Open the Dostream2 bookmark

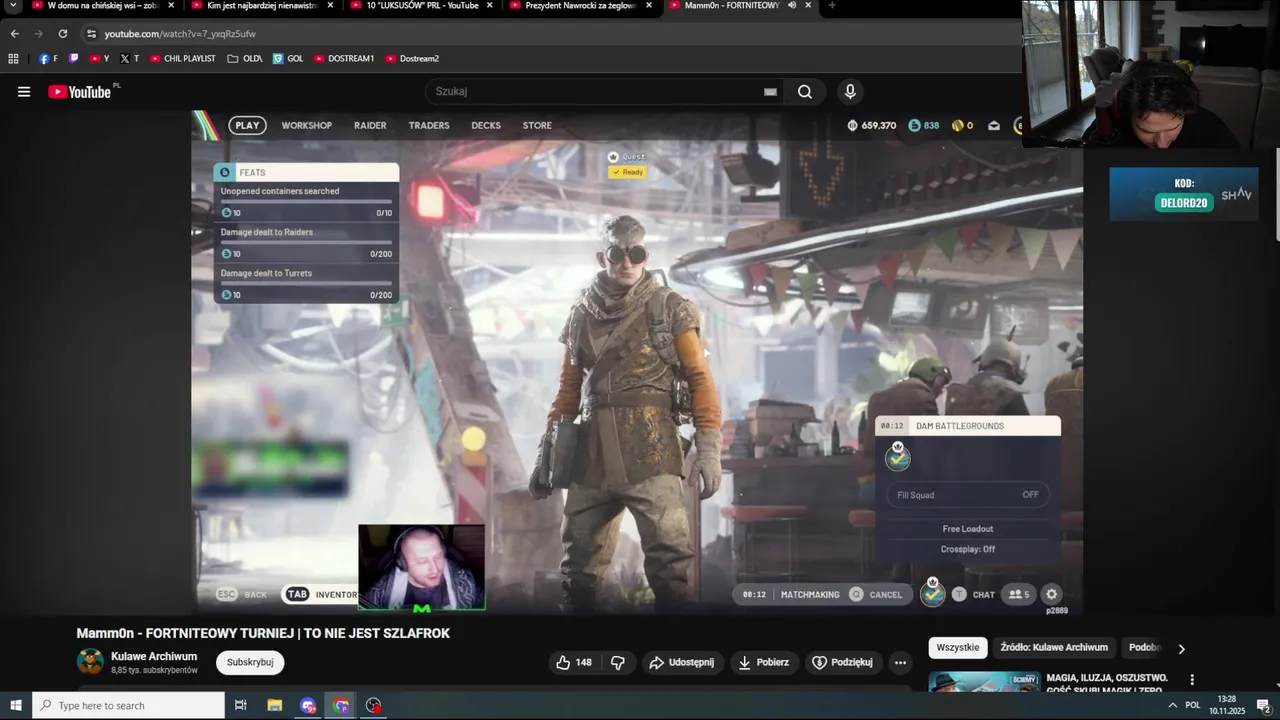pos(412,59)
